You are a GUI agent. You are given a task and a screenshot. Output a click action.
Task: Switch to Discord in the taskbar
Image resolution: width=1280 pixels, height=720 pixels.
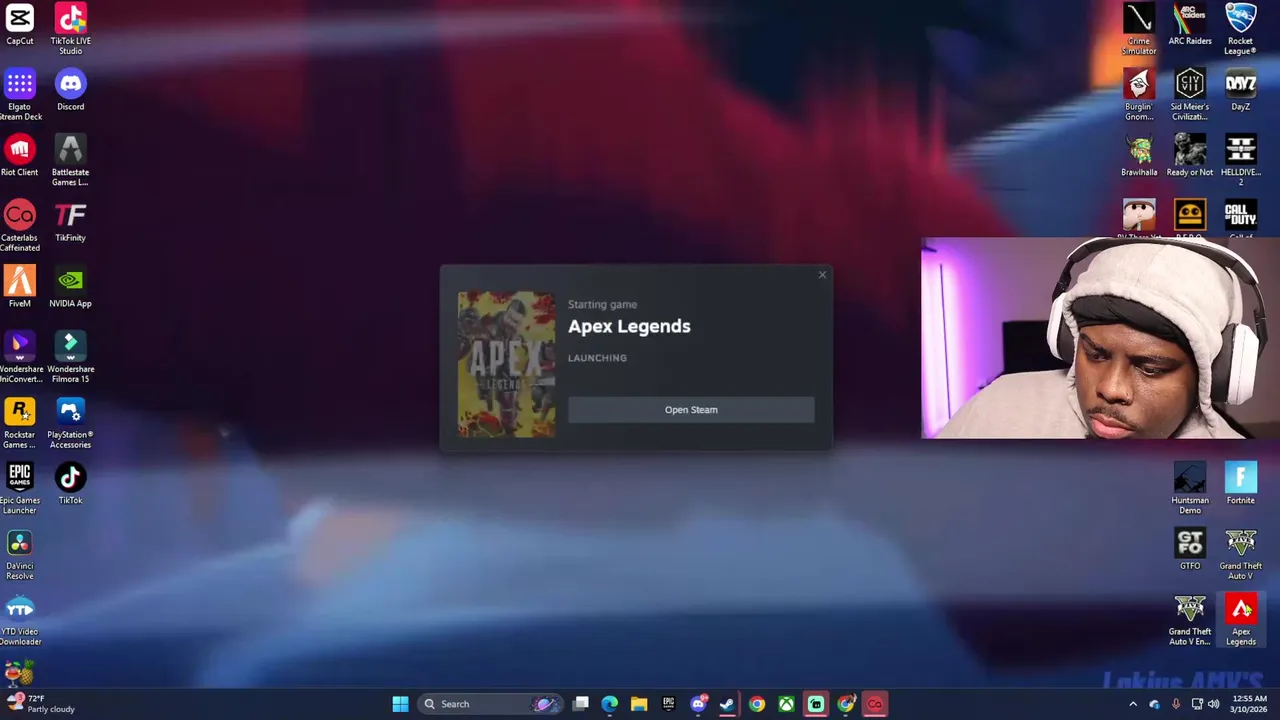698,704
